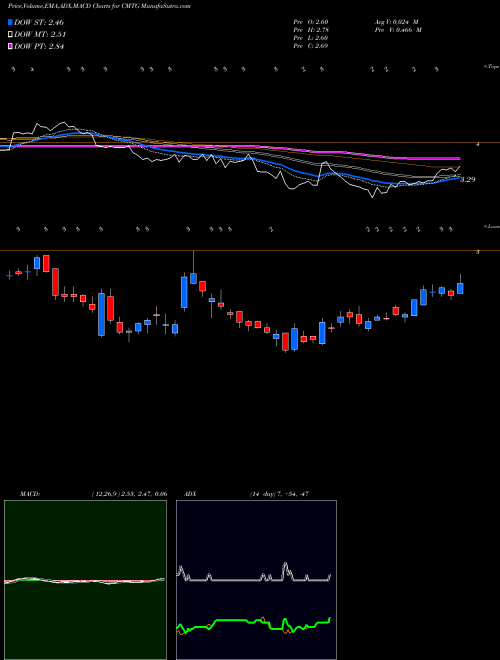Click the ADX (14 day) values text

(279, 494)
